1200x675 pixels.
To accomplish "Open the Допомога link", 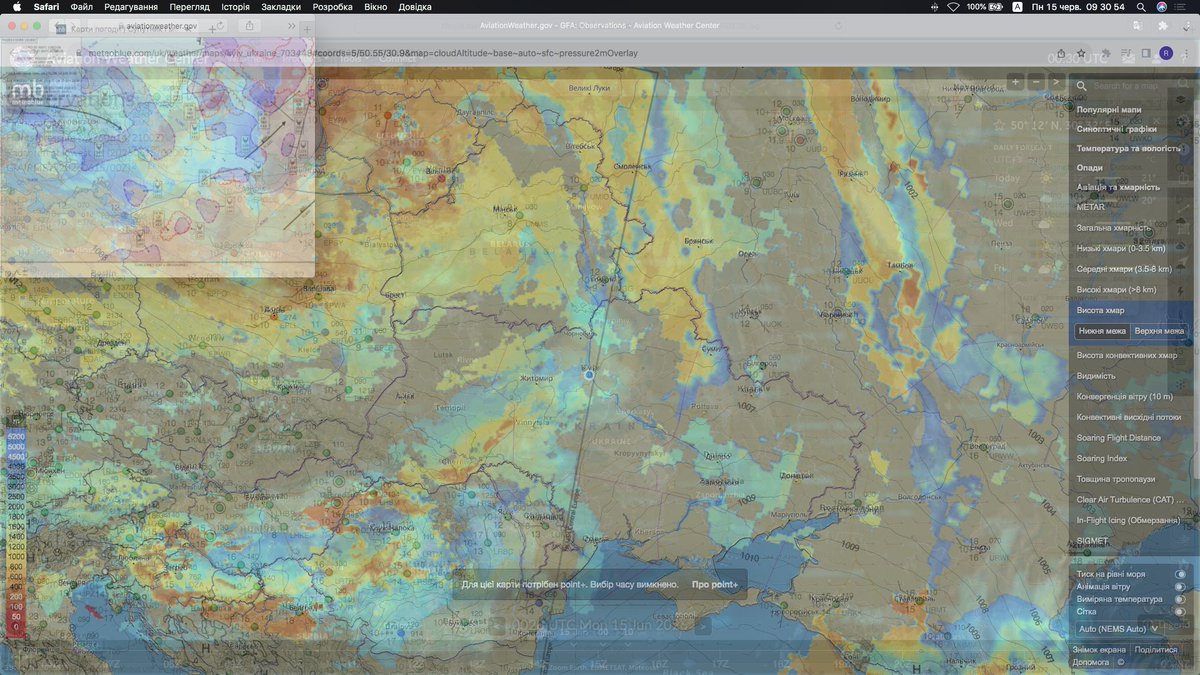I will tap(1091, 662).
